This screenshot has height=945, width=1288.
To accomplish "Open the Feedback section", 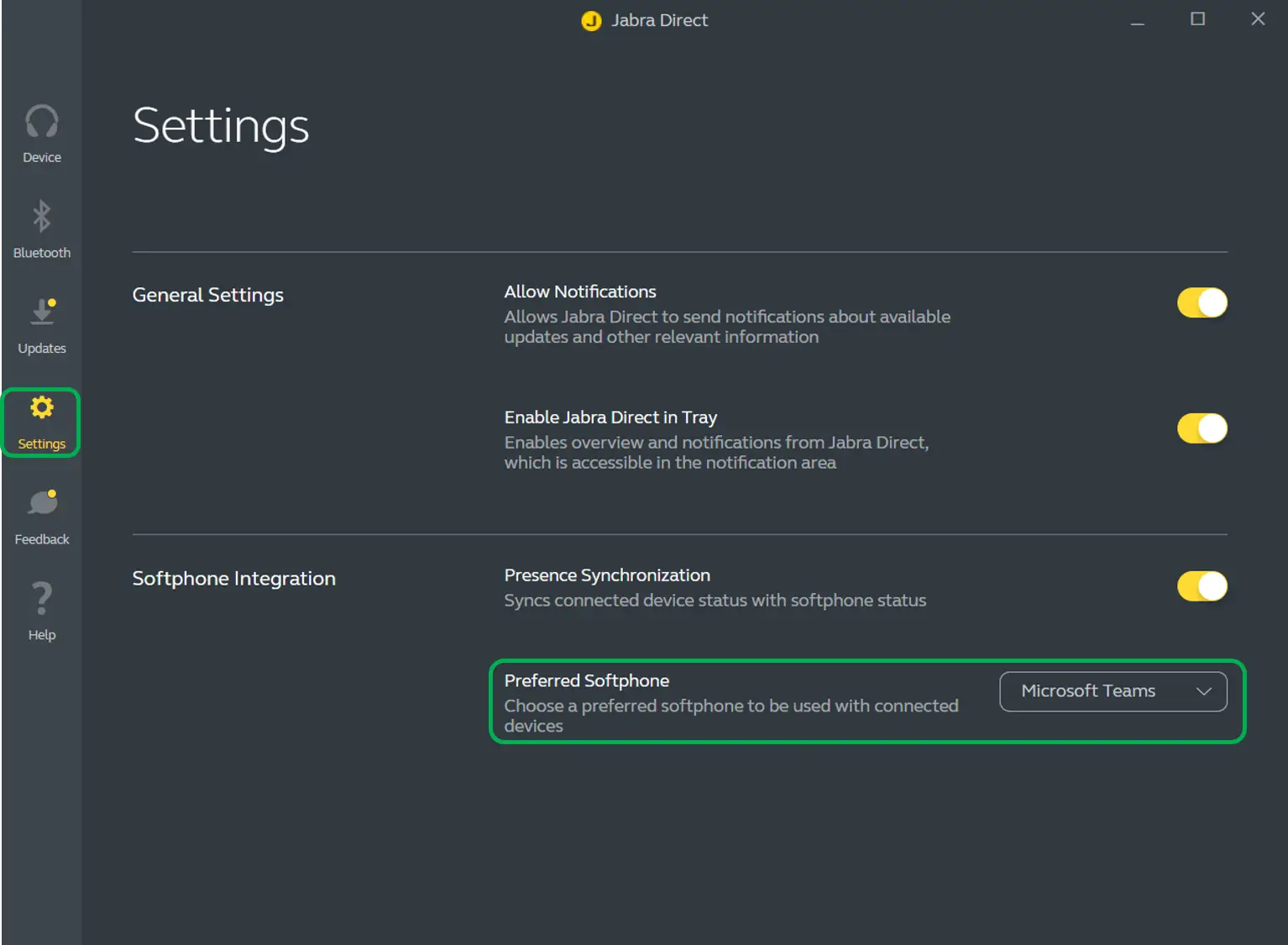I will pos(41,514).
